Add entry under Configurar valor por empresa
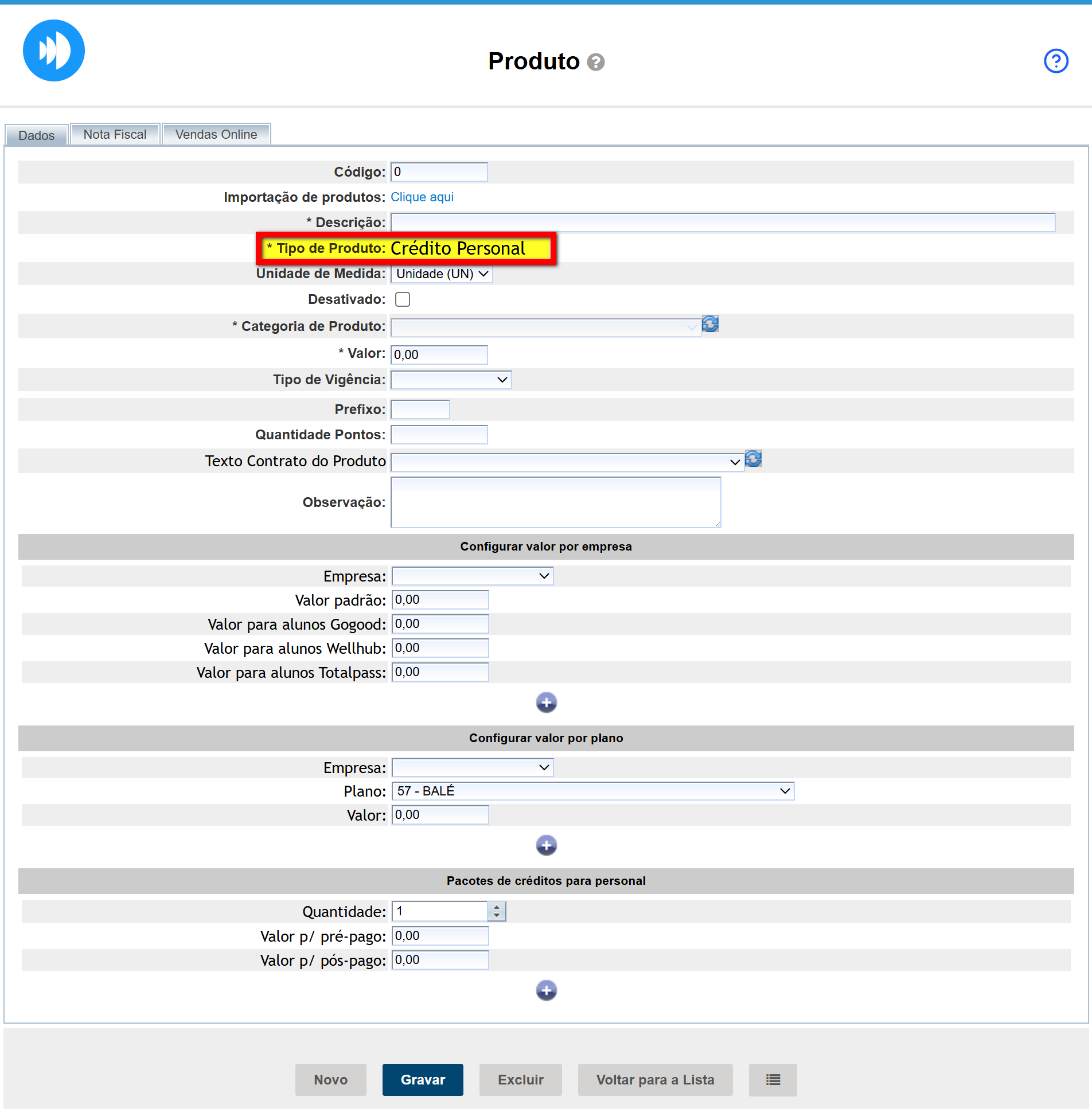The width and height of the screenshot is (1092, 1112). [x=546, y=703]
